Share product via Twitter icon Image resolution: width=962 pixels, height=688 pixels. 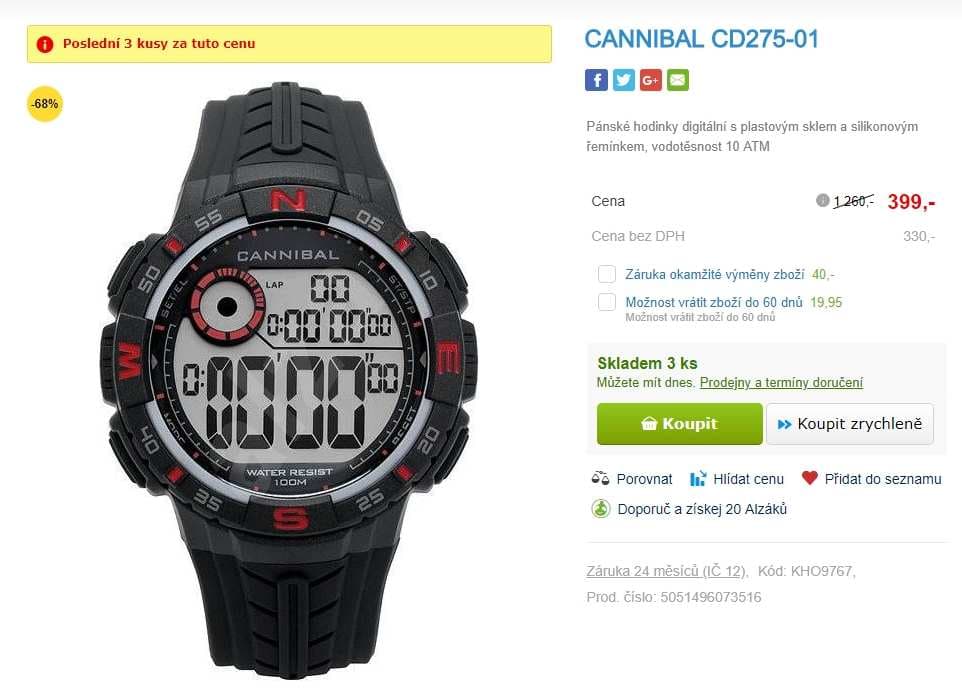click(623, 80)
